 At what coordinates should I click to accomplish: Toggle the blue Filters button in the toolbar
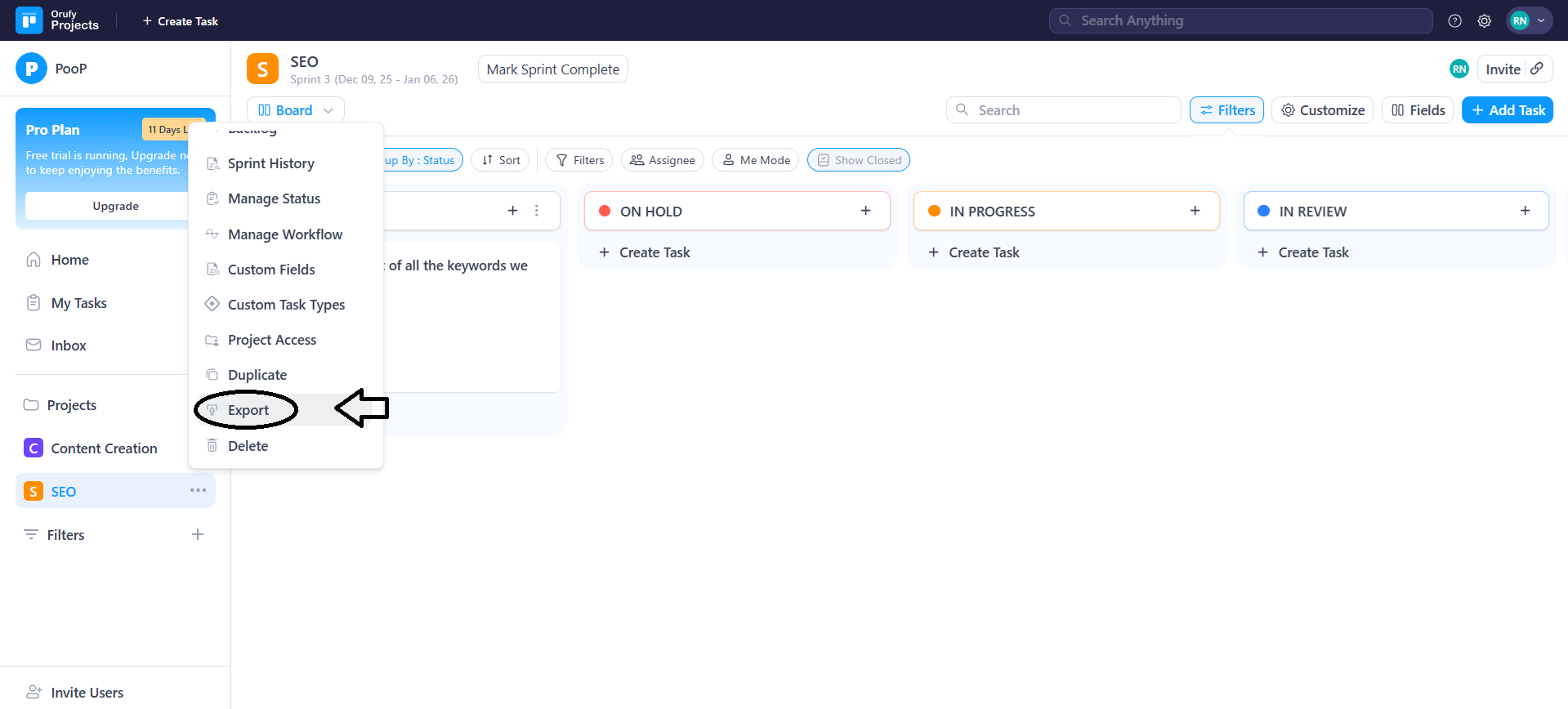[1226, 110]
